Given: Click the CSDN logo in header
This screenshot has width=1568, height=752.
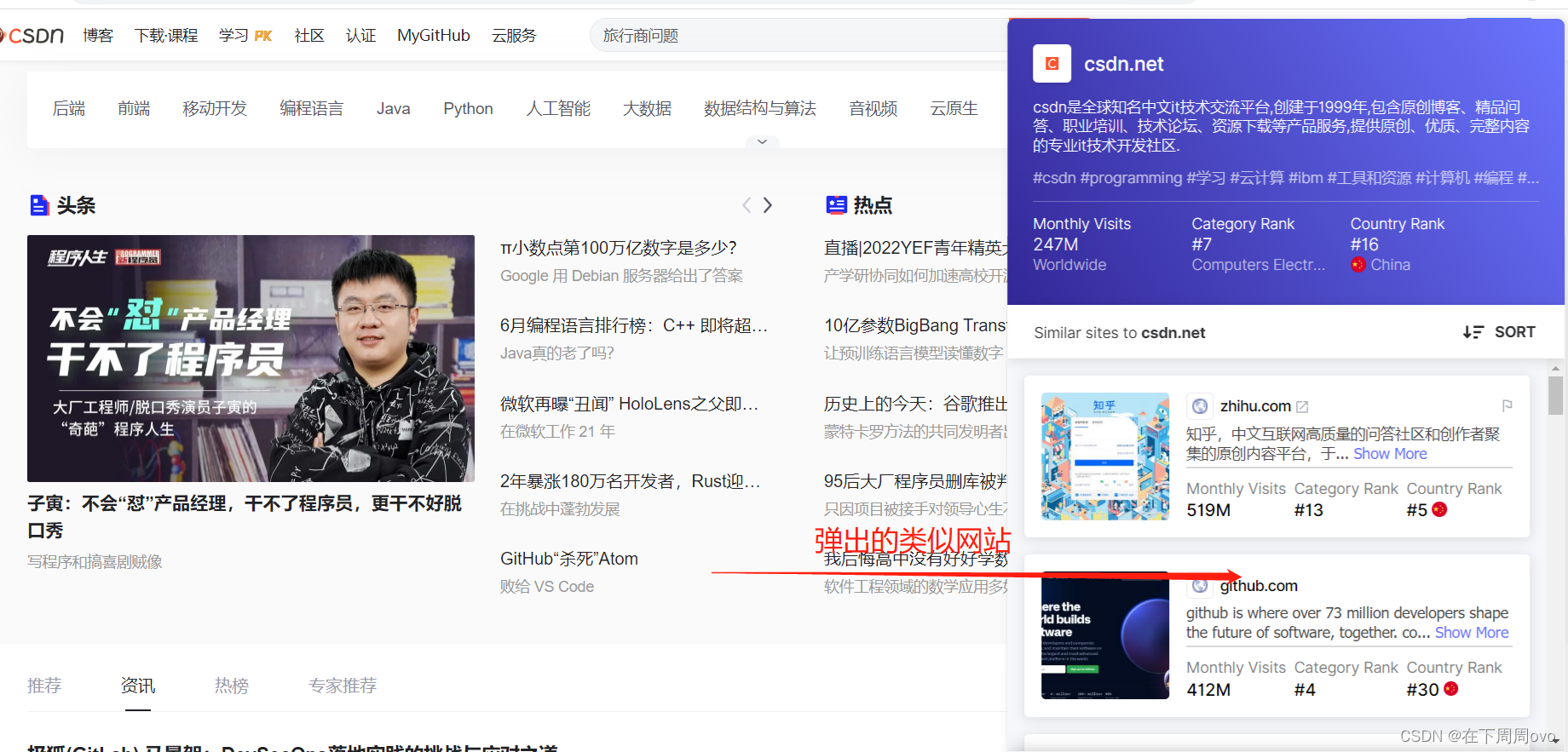Looking at the screenshot, I should [x=32, y=36].
